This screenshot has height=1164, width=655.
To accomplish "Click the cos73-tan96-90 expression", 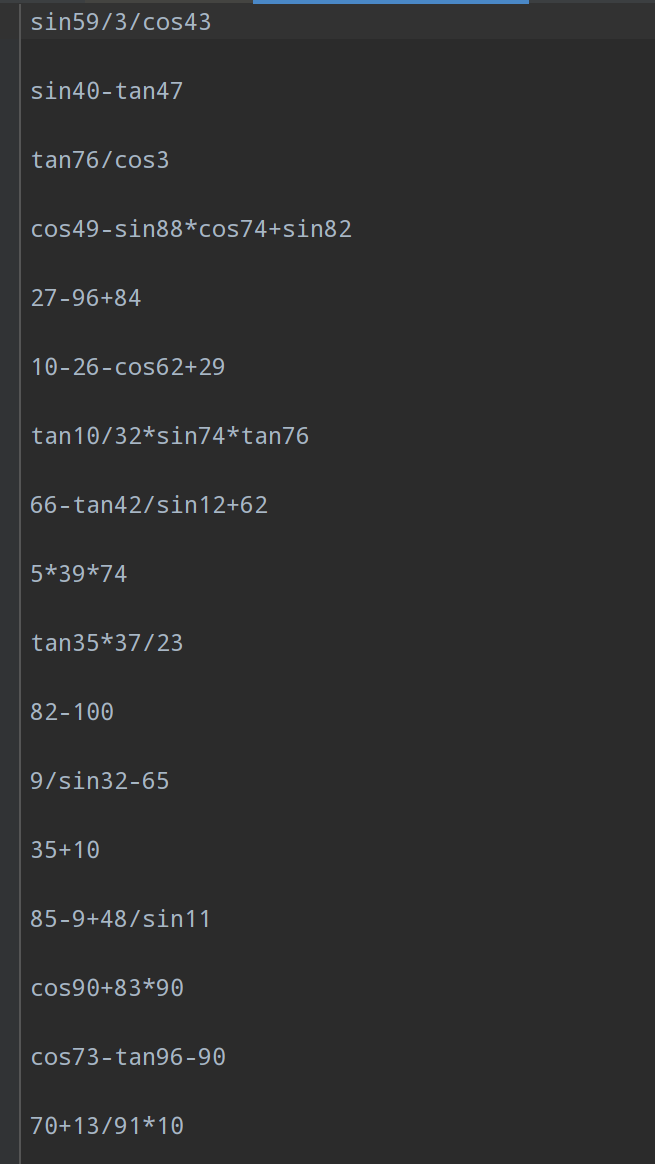I will [128, 1057].
